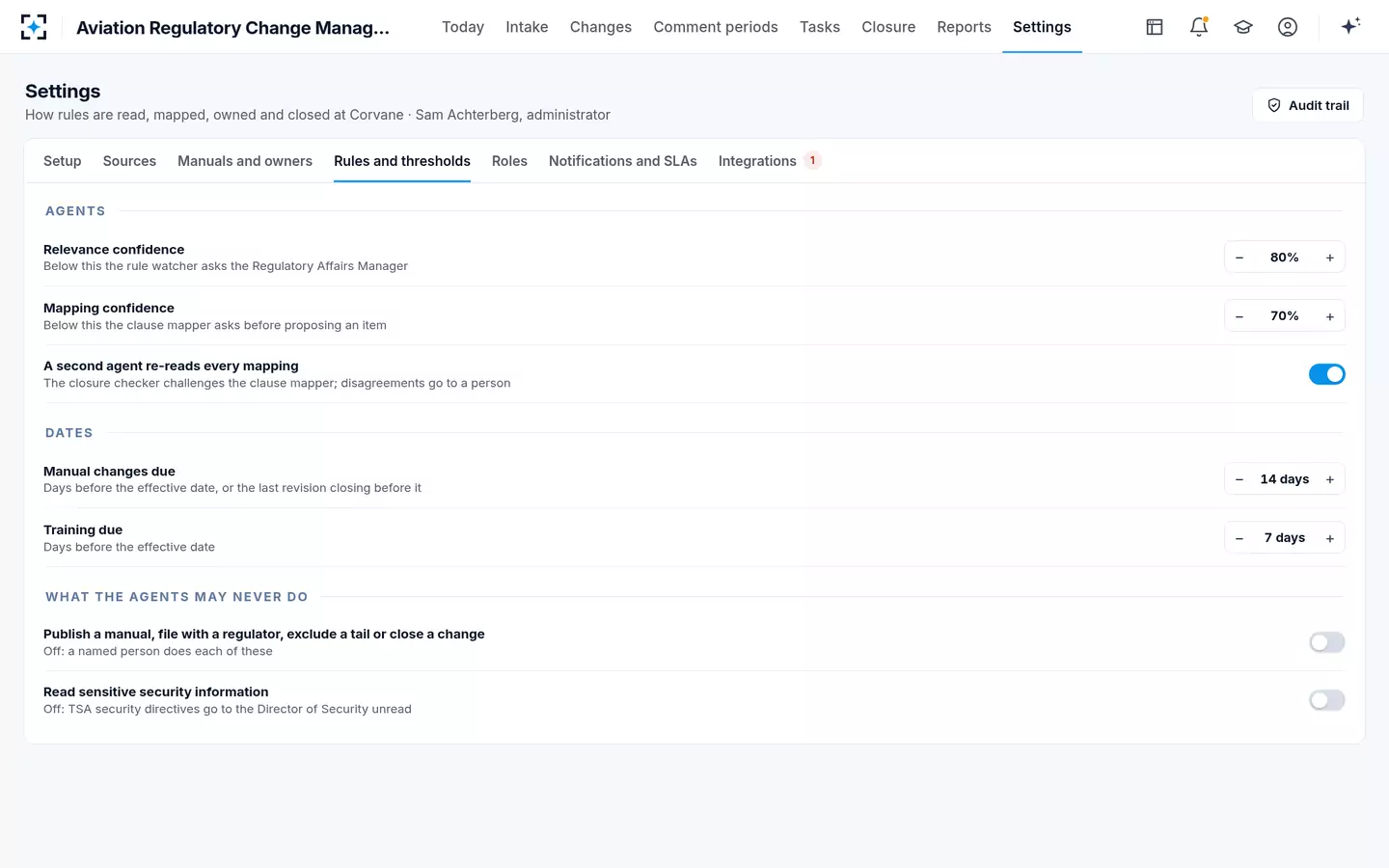The height and width of the screenshot is (868, 1389).
Task: Click the 14 days value field
Action: pyautogui.click(x=1285, y=479)
